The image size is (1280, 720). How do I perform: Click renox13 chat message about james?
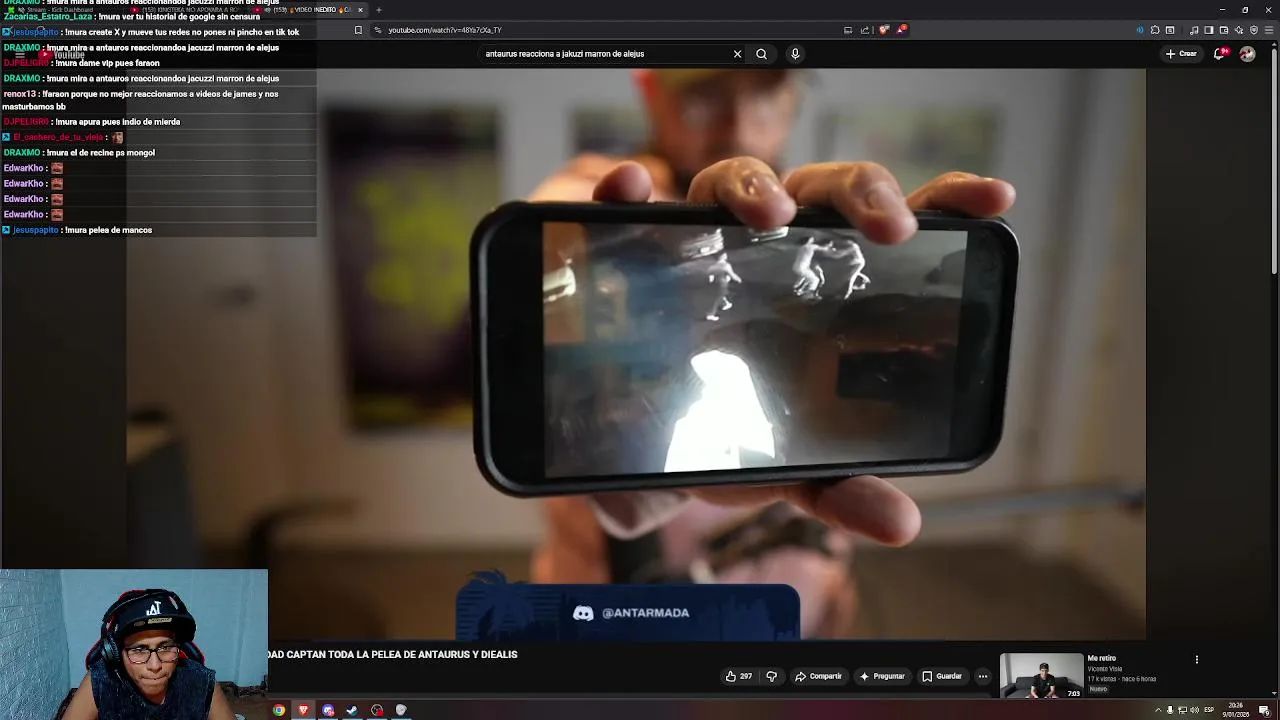click(x=141, y=100)
